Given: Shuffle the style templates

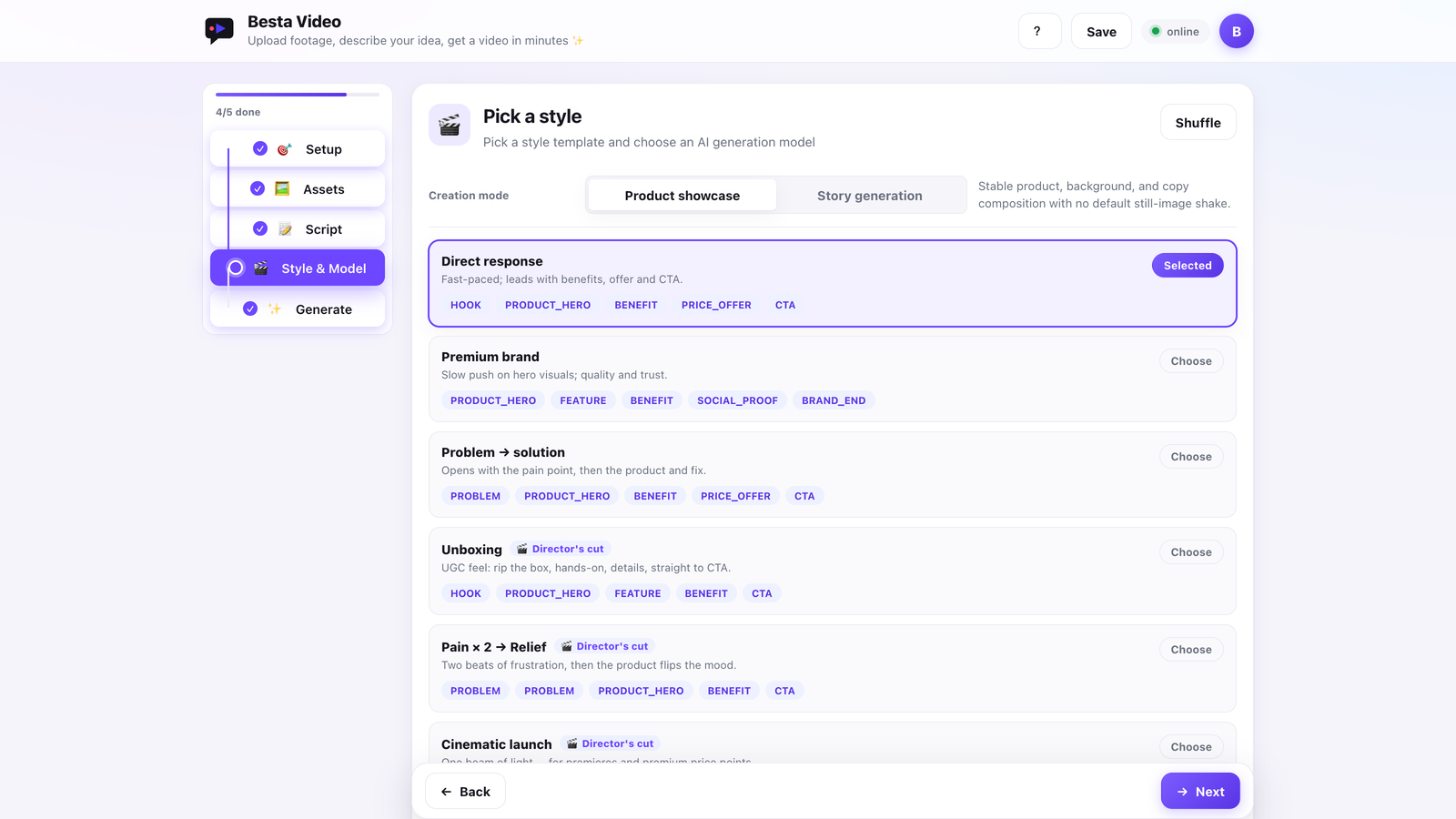Looking at the screenshot, I should coord(1198,123).
